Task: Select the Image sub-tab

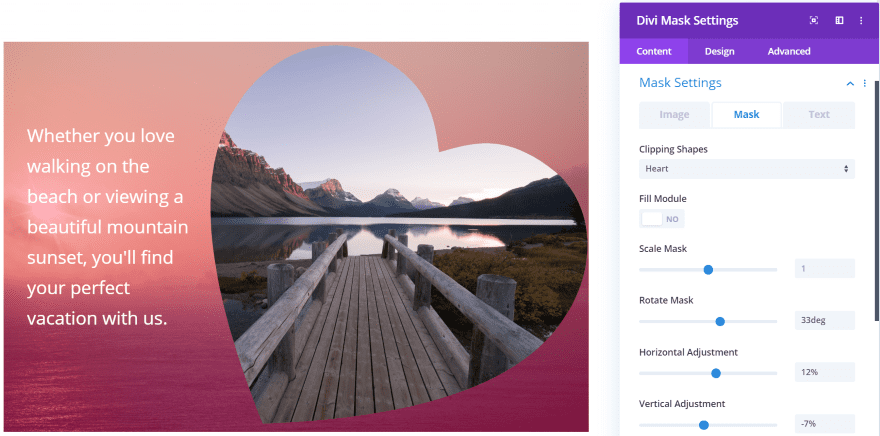Action: pos(675,114)
